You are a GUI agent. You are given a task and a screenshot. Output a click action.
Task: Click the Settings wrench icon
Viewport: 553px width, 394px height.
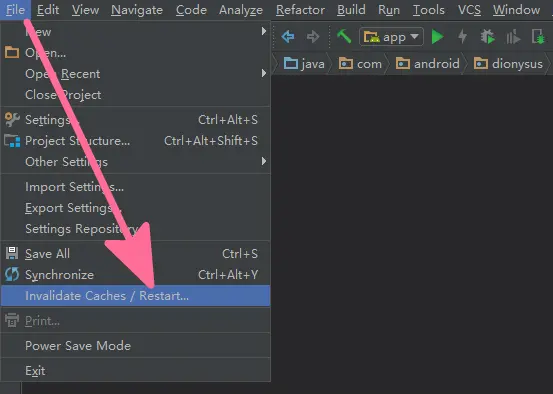pyautogui.click(x=12, y=120)
